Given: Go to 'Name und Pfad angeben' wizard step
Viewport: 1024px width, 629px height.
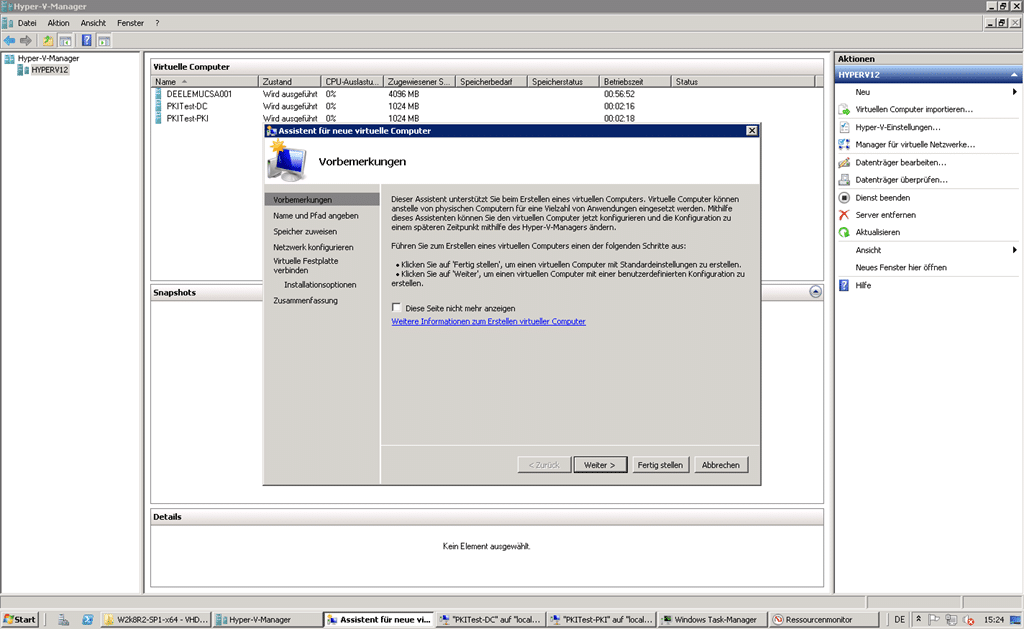Looking at the screenshot, I should [x=315, y=216].
